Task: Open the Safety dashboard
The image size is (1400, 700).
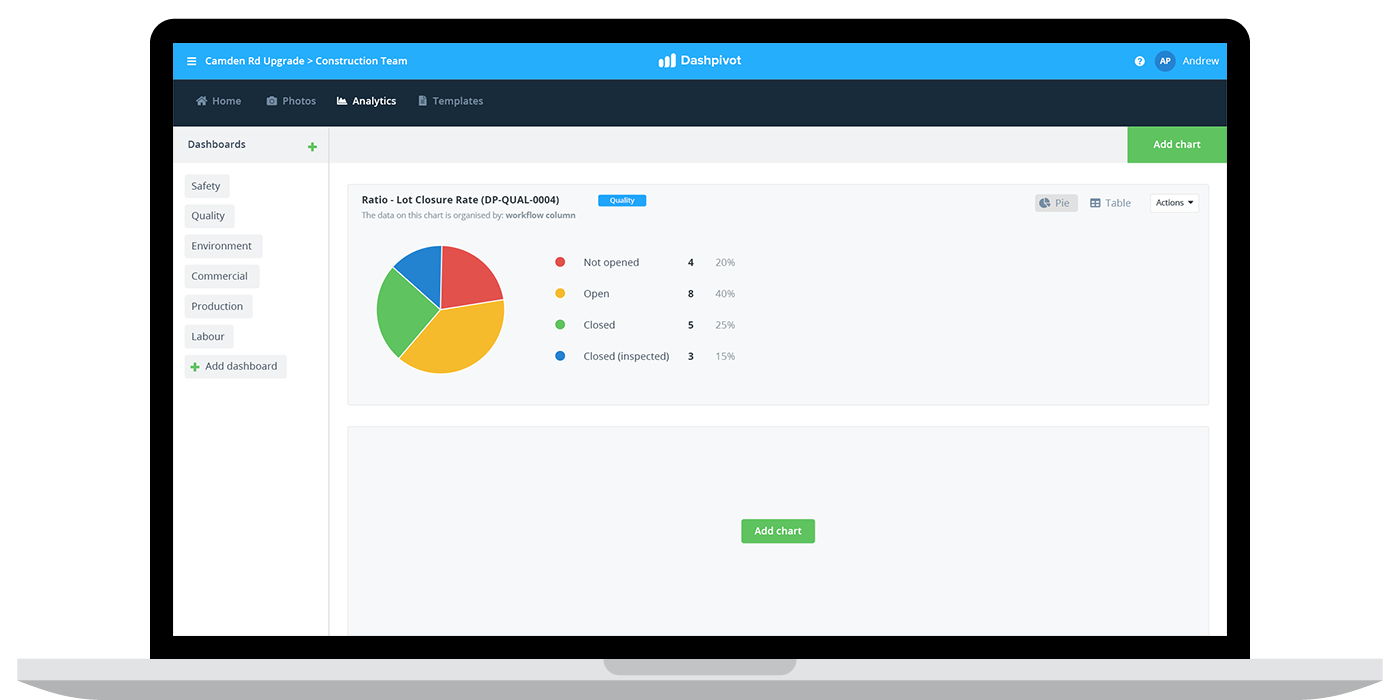Action: (x=206, y=186)
